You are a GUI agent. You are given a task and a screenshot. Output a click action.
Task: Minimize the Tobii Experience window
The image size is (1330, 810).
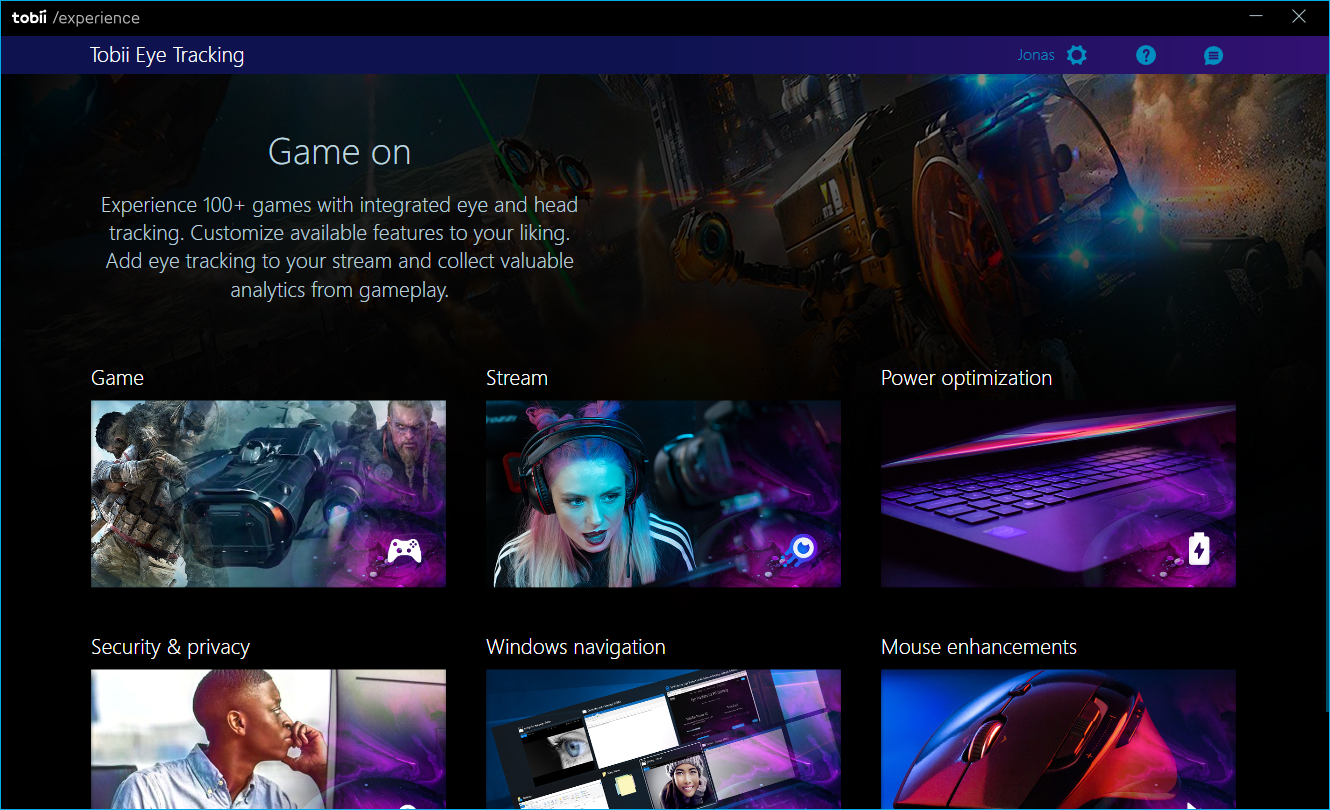1256,16
